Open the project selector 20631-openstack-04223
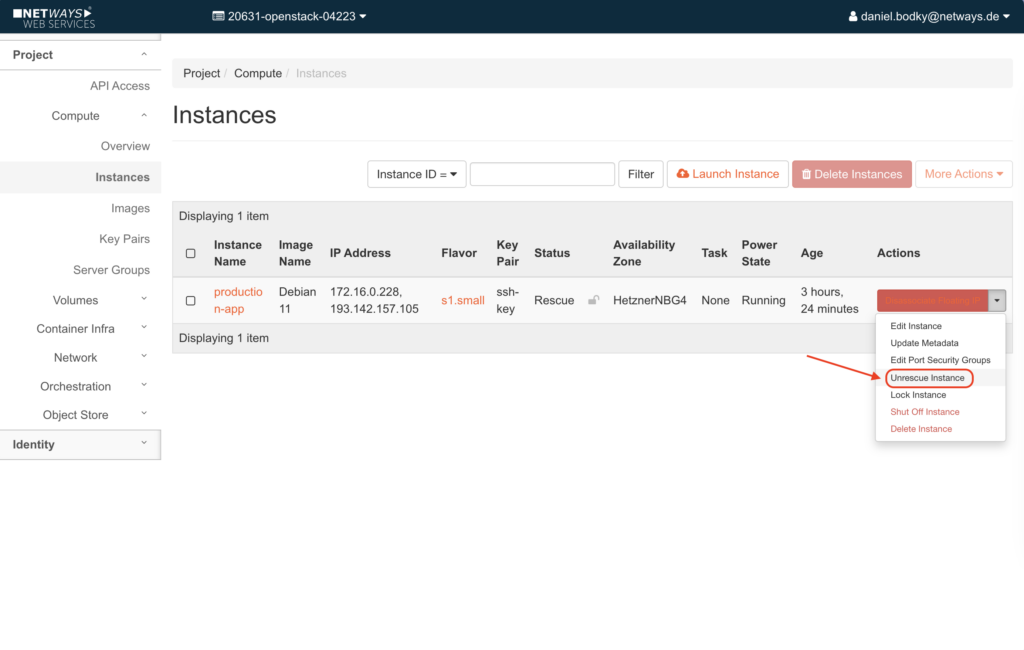 (289, 17)
